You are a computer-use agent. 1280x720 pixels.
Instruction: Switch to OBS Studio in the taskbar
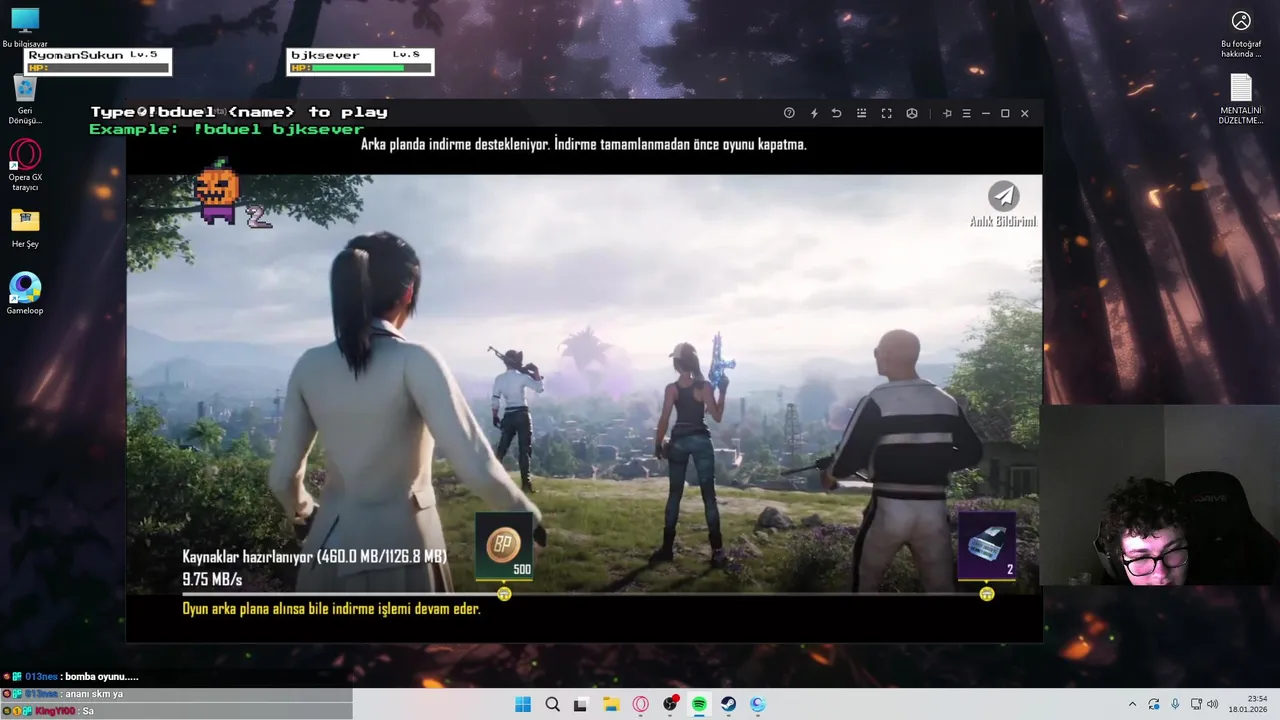pyautogui.click(x=670, y=704)
